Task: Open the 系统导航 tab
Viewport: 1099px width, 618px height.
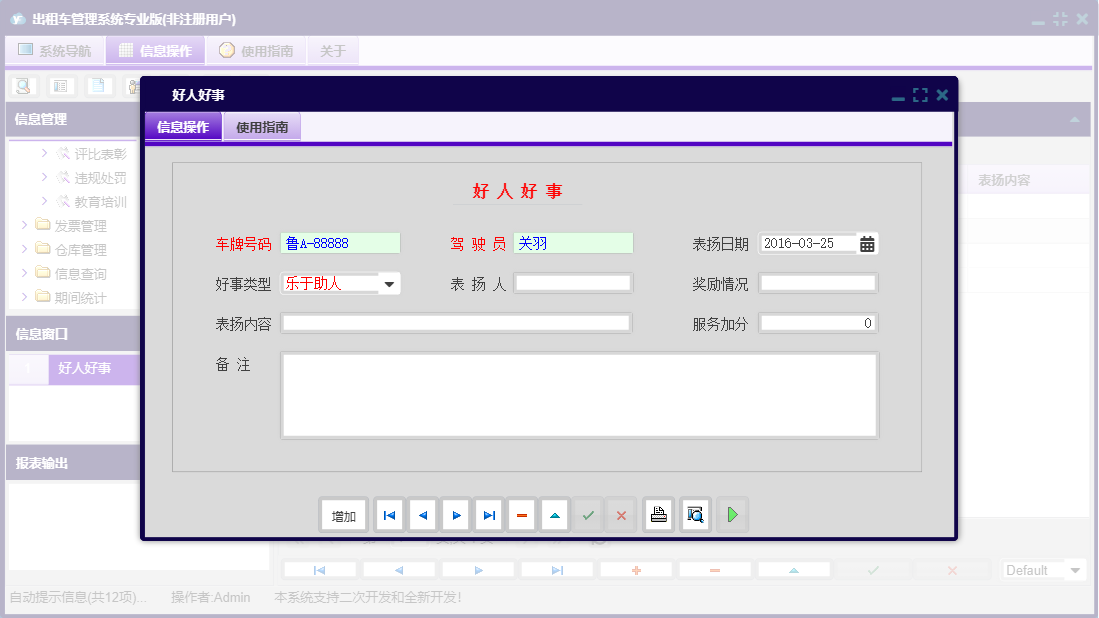Action: pyautogui.click(x=55, y=49)
